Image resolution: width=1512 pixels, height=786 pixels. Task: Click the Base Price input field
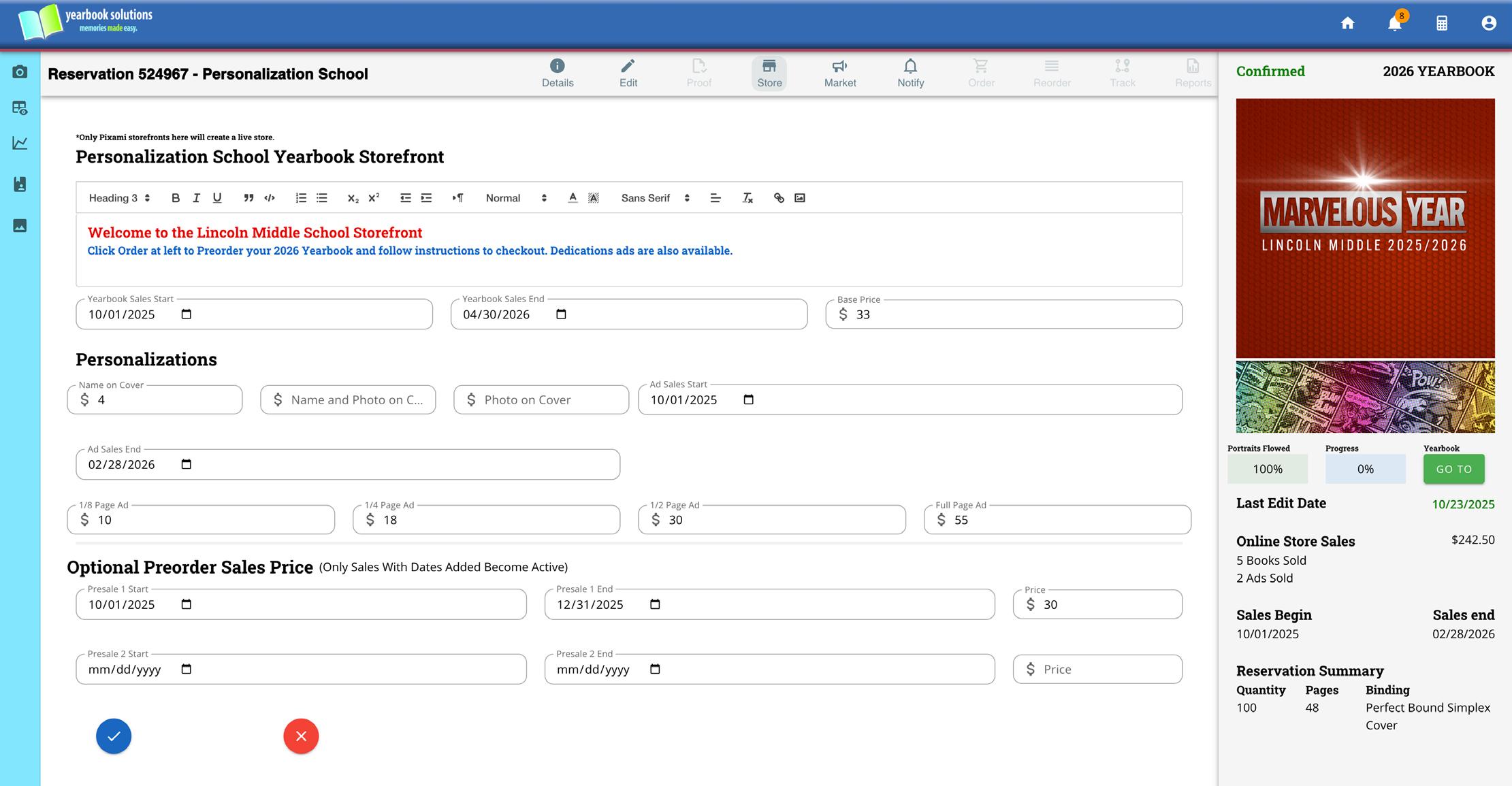(1014, 314)
